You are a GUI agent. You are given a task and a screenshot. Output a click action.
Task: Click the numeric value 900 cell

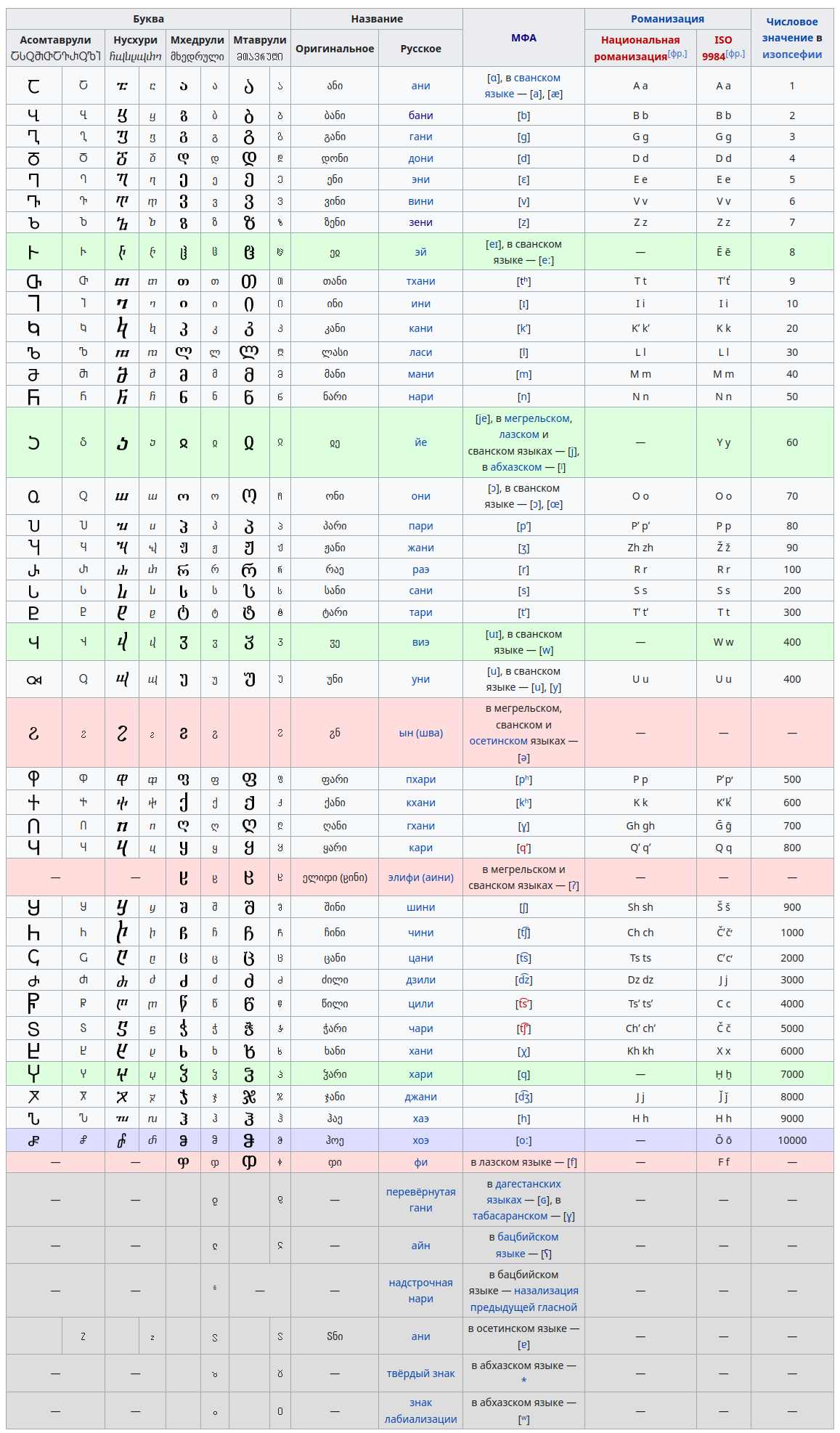(792, 907)
